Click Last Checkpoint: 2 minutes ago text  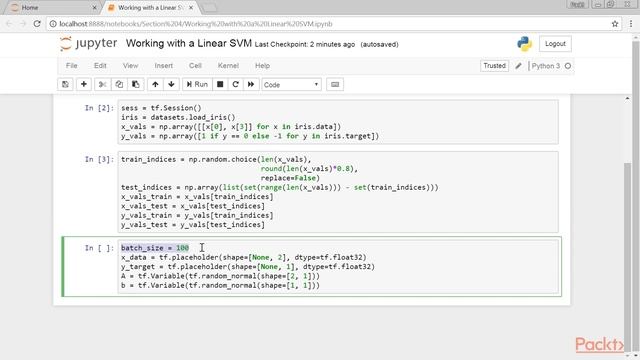[x=305, y=44]
